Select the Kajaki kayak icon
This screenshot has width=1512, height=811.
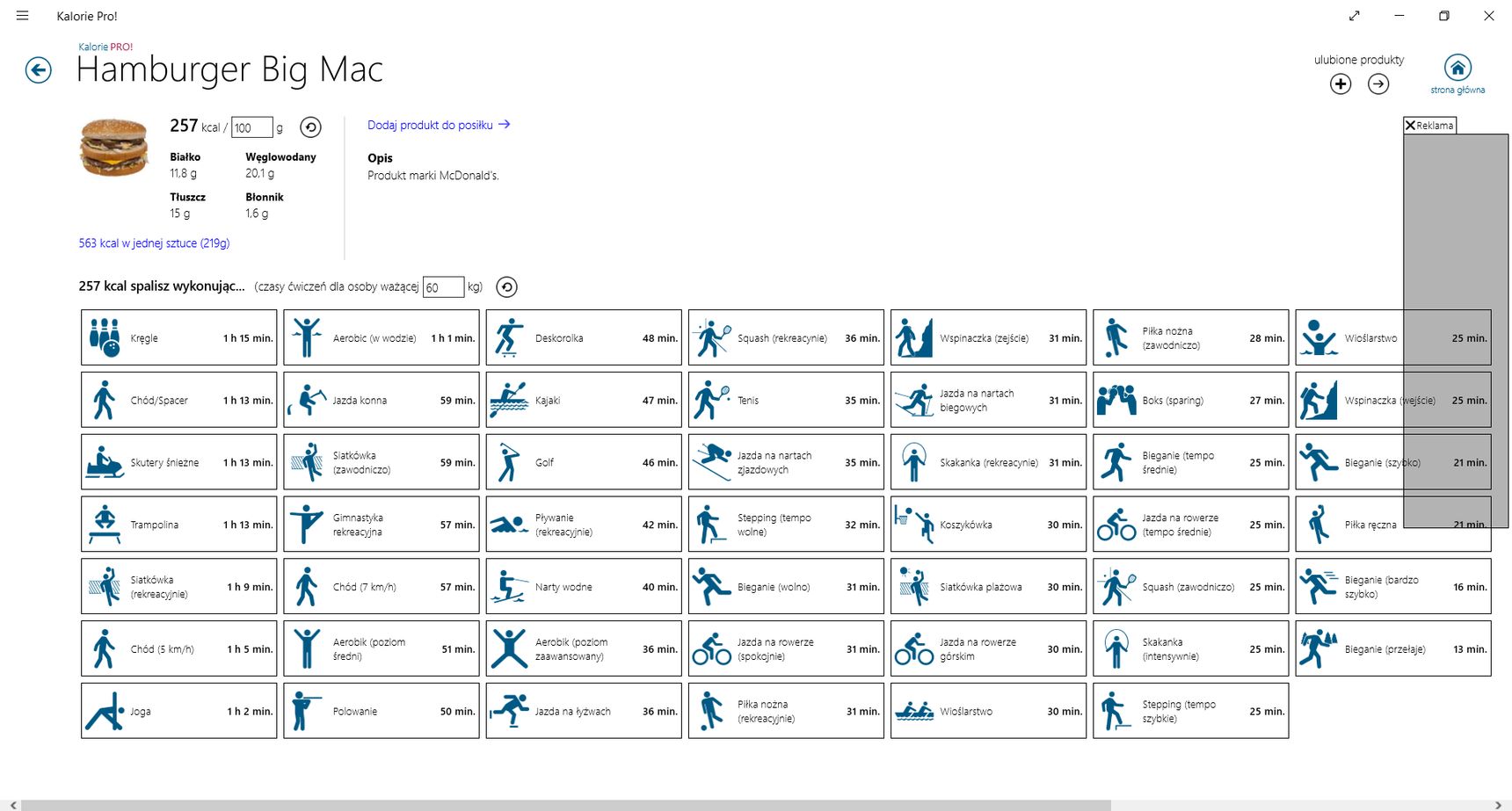[x=509, y=400]
